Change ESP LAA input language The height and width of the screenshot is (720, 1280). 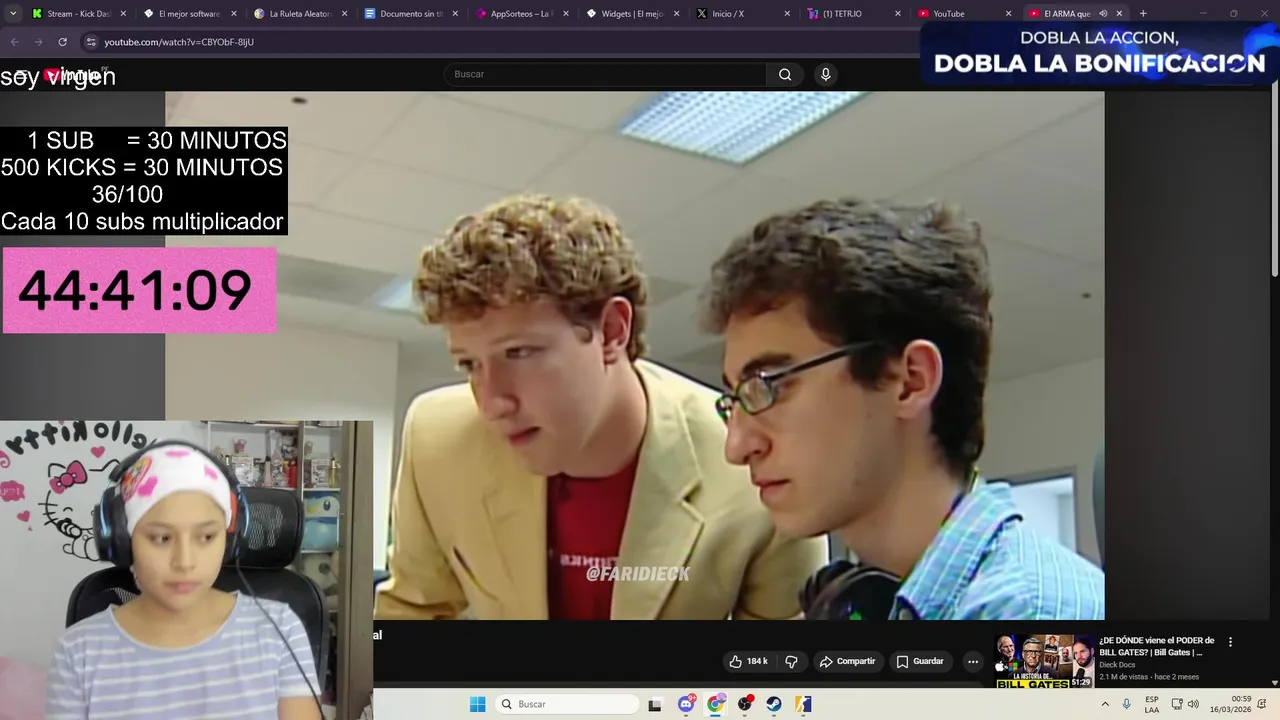pyautogui.click(x=1152, y=704)
